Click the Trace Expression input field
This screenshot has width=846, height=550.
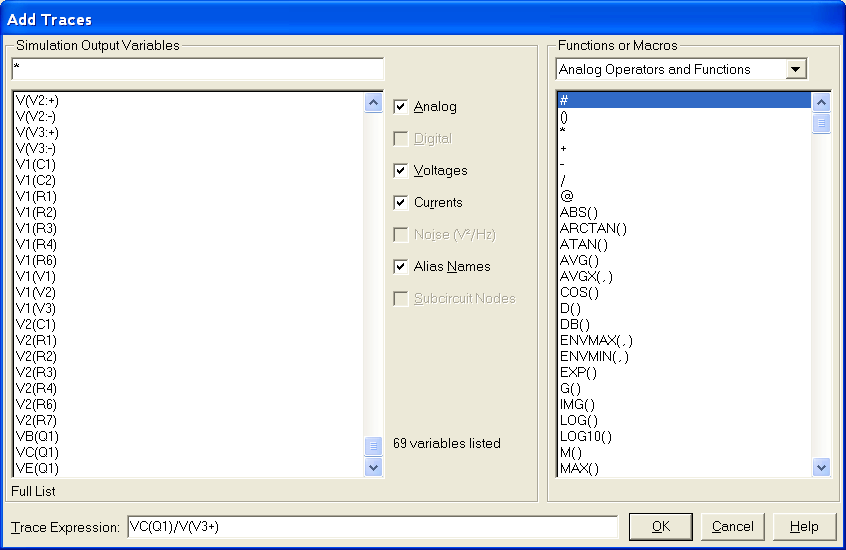pyautogui.click(x=371, y=527)
